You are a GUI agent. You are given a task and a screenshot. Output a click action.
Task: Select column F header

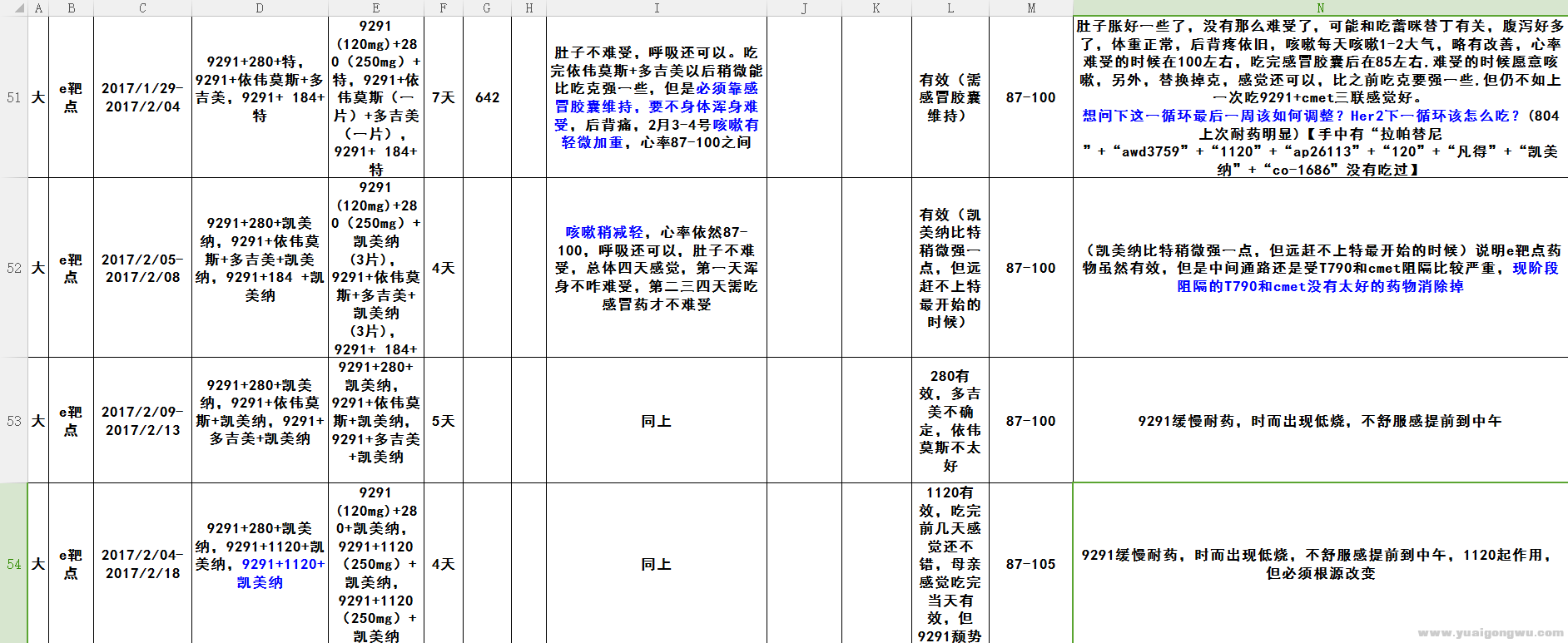tap(444, 7)
